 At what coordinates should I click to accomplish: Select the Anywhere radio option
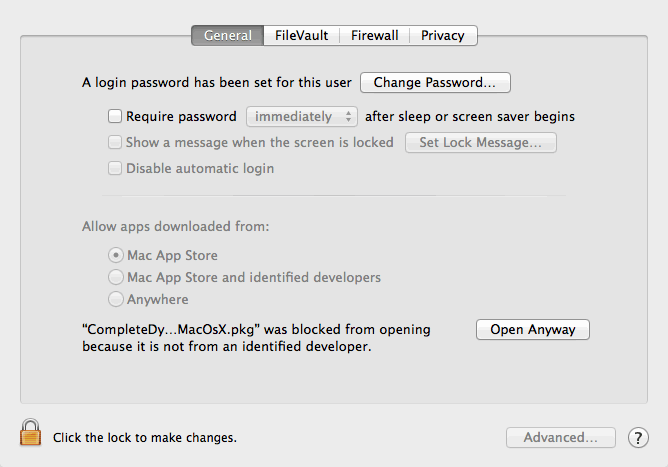pyautogui.click(x=115, y=299)
